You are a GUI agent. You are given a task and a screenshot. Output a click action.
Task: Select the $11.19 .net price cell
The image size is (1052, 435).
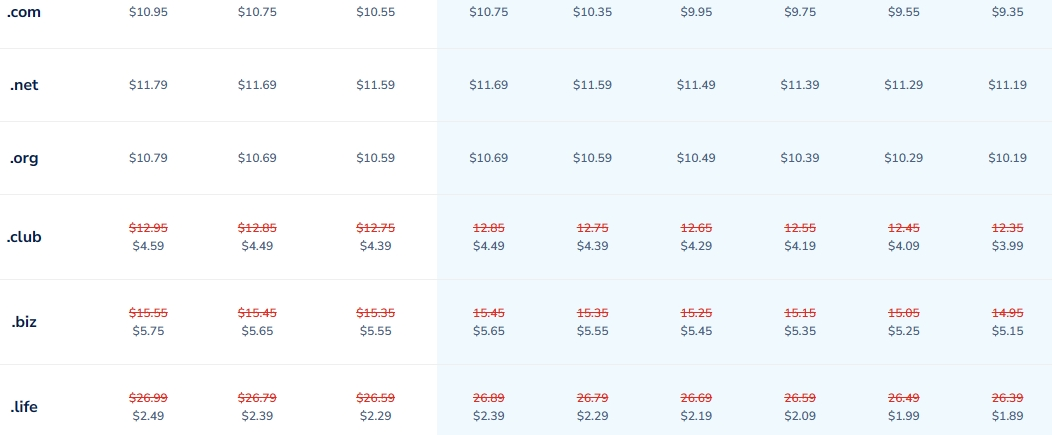(x=1007, y=85)
